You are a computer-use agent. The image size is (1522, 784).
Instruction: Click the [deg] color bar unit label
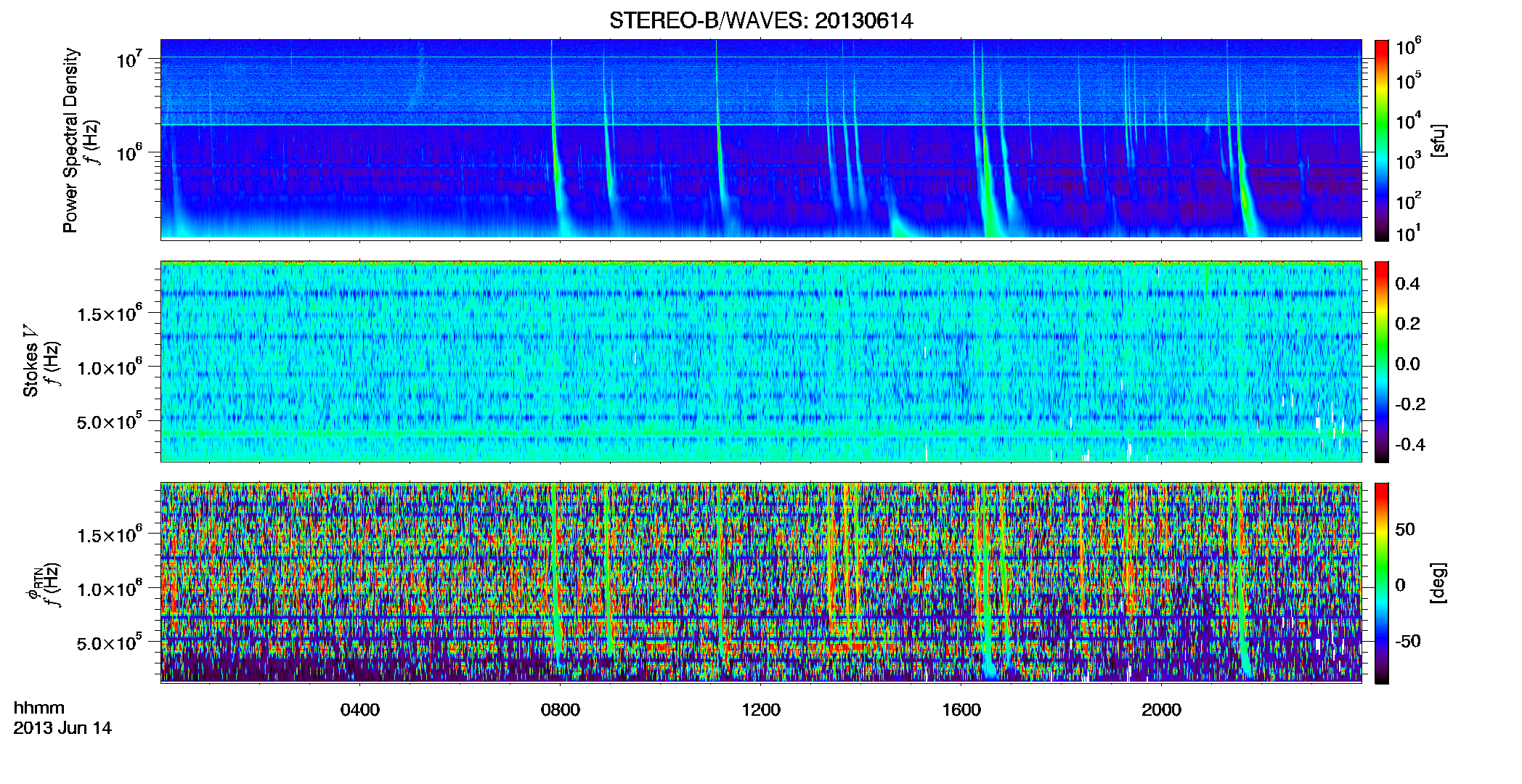click(x=1438, y=583)
